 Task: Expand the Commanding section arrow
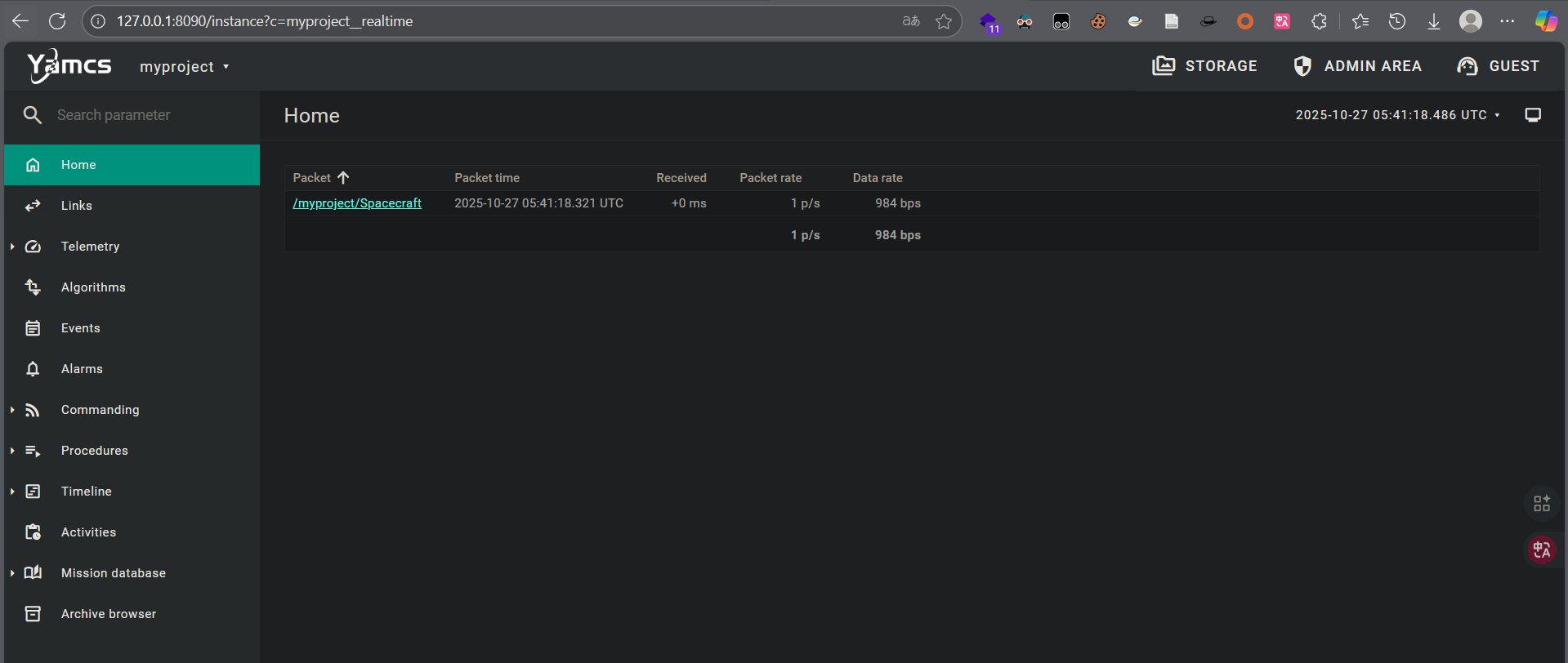(12, 410)
